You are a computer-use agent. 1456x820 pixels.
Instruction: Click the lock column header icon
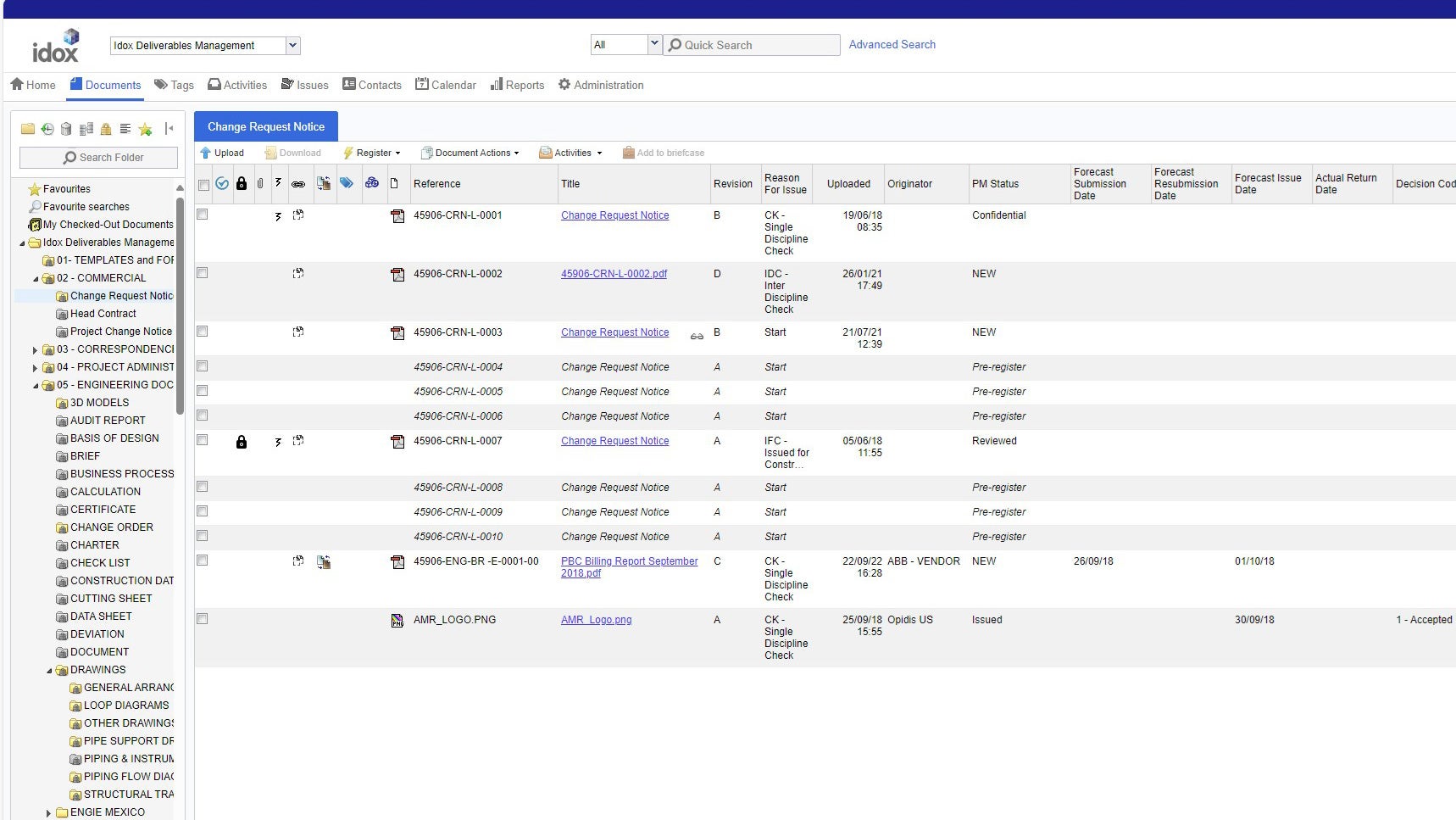[242, 183]
